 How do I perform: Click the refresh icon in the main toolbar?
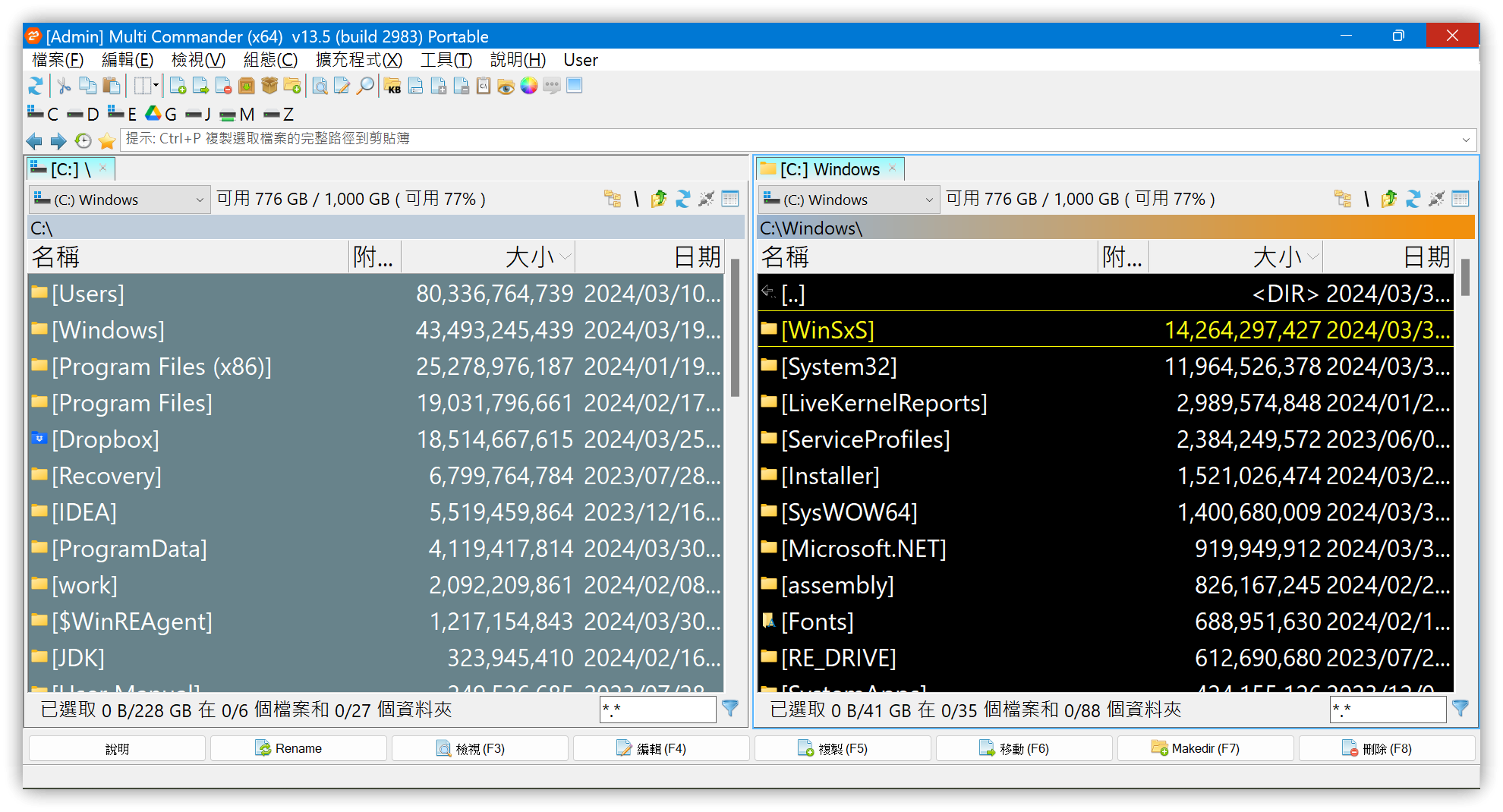click(x=36, y=86)
